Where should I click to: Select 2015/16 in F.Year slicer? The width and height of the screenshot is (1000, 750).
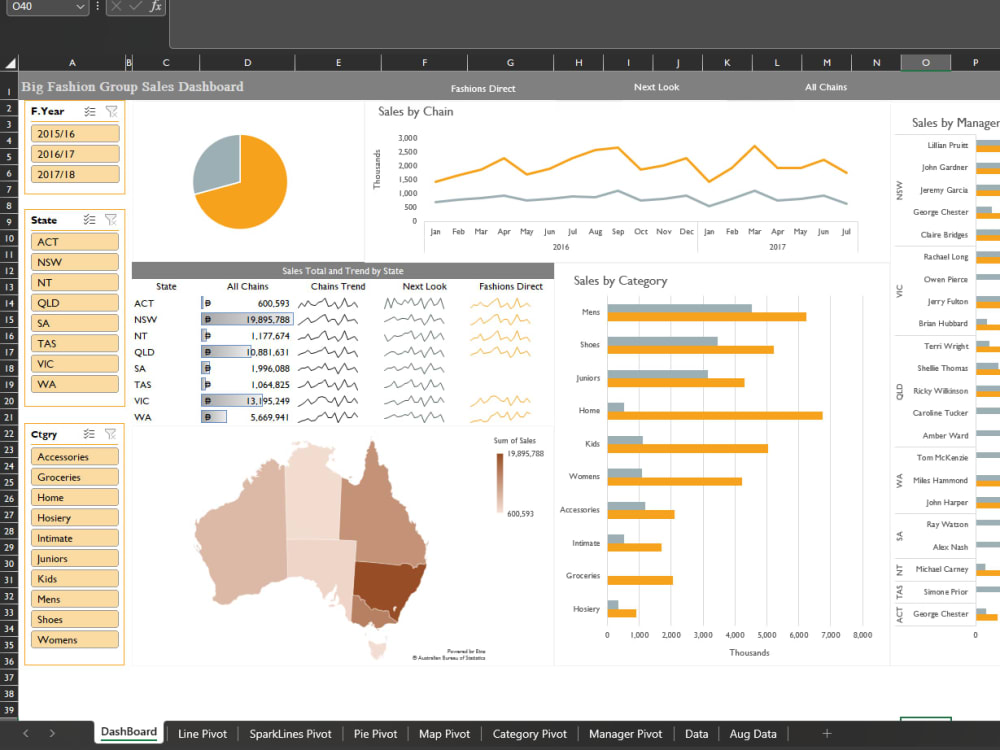75,134
